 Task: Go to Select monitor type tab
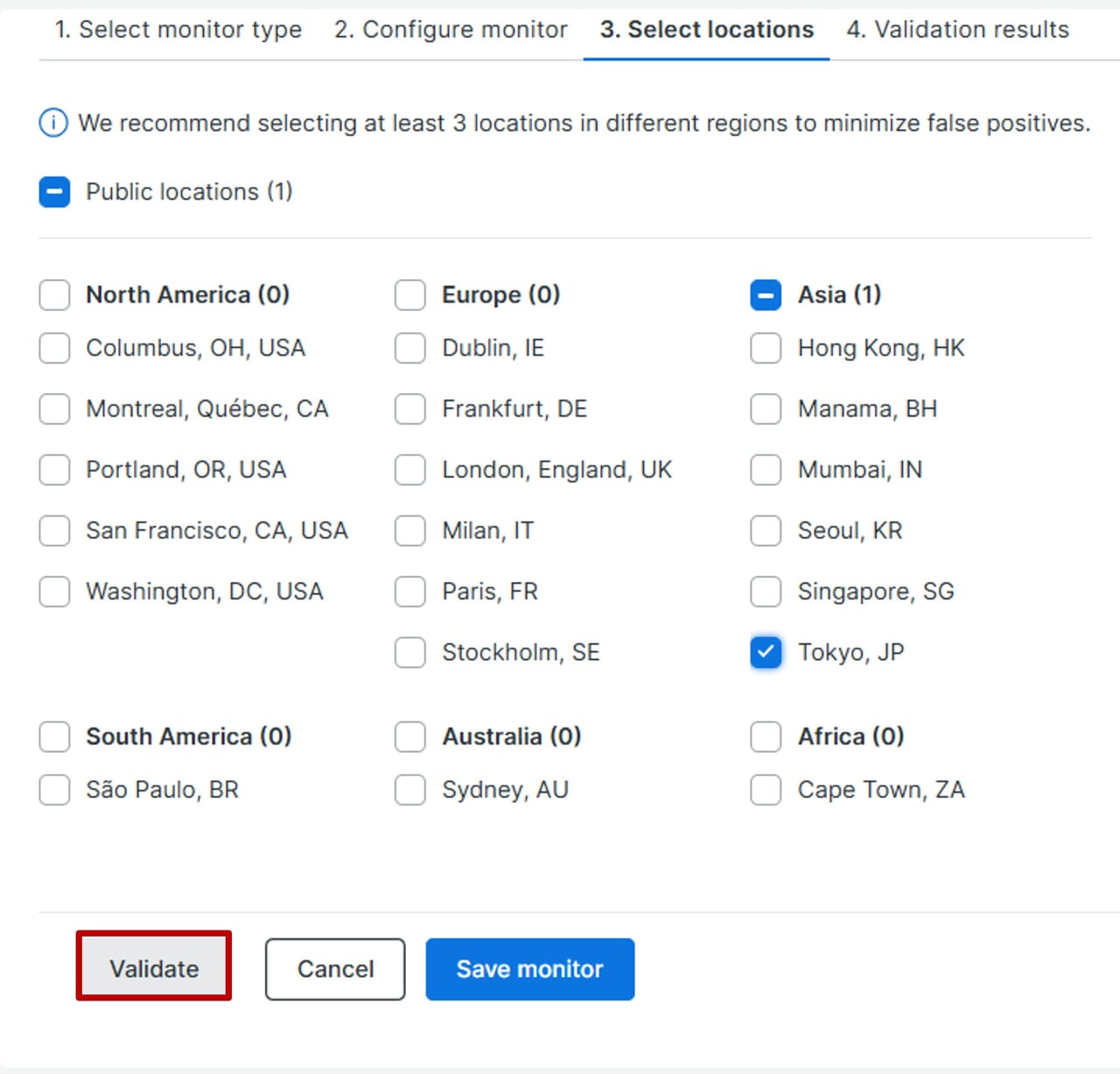178,30
